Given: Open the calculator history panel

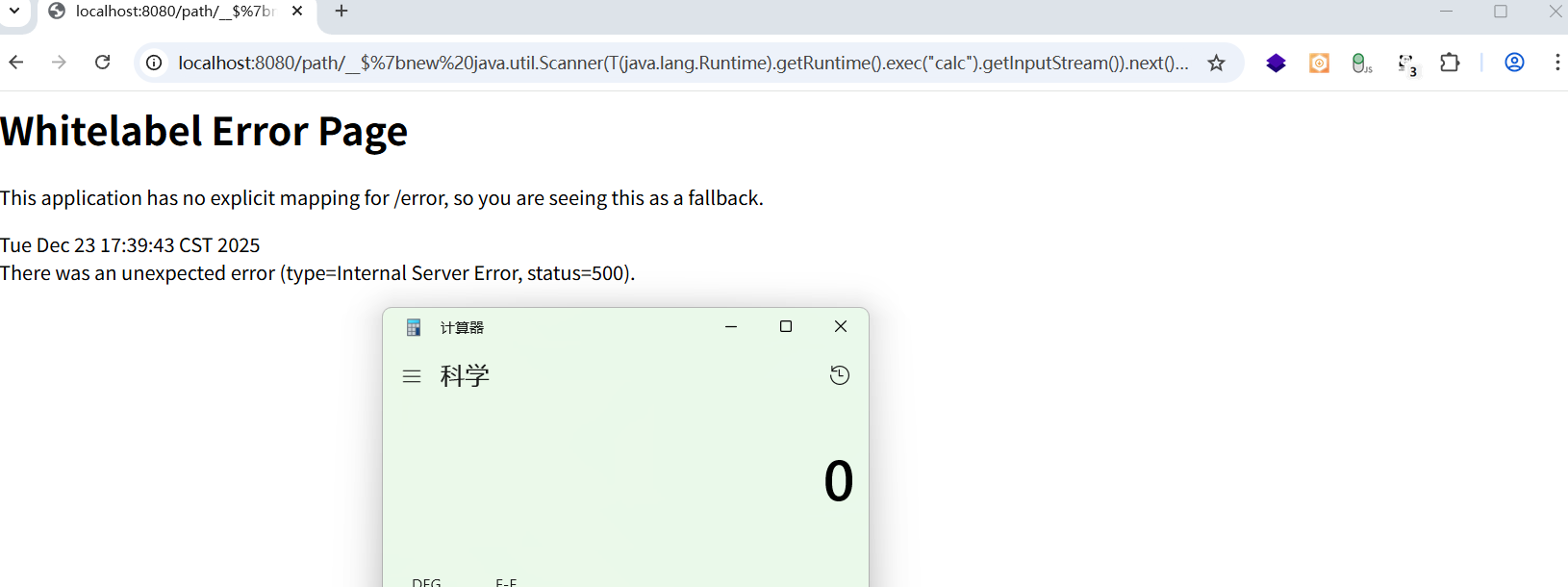Looking at the screenshot, I should coord(840,375).
